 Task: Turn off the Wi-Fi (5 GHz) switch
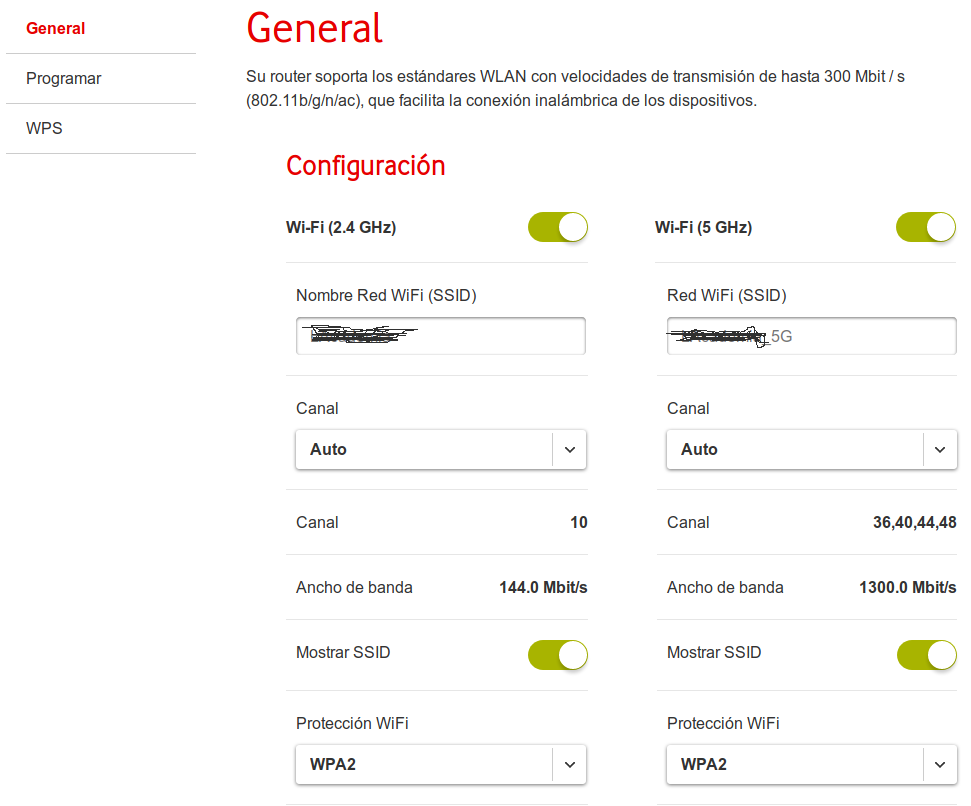(926, 227)
